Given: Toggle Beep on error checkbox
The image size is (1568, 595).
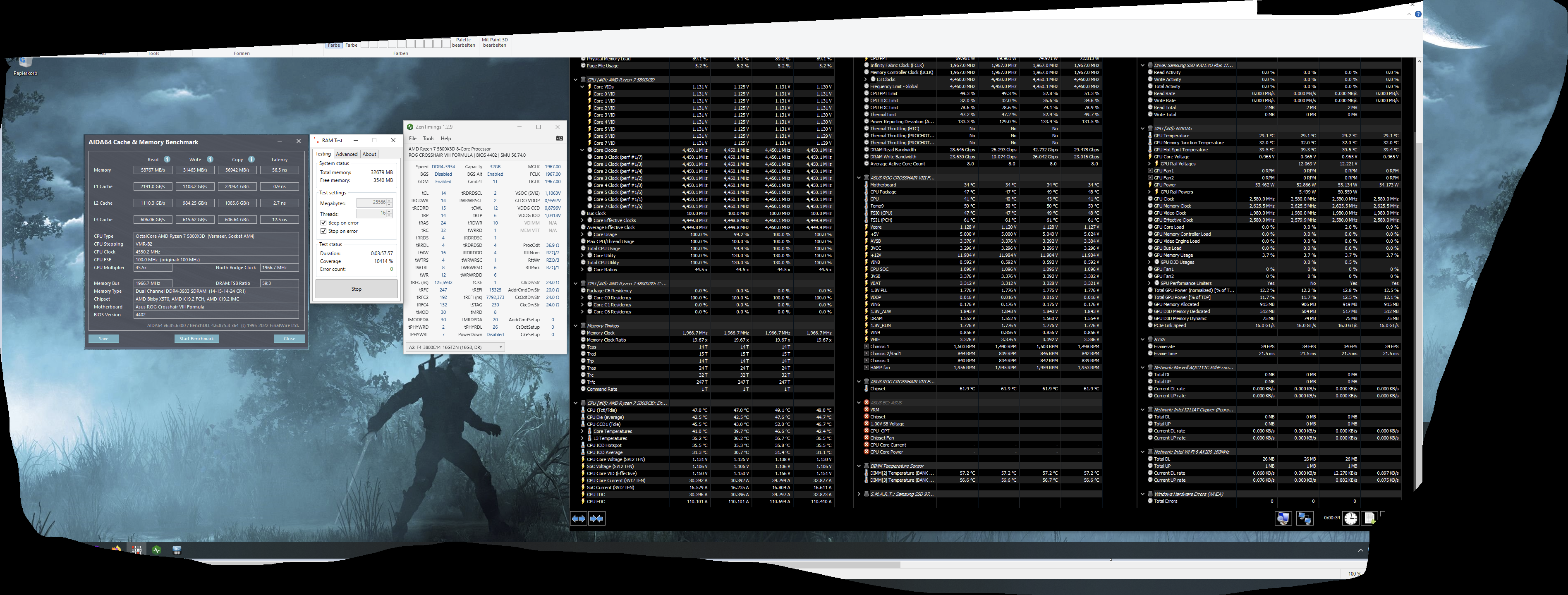Looking at the screenshot, I should tap(324, 223).
